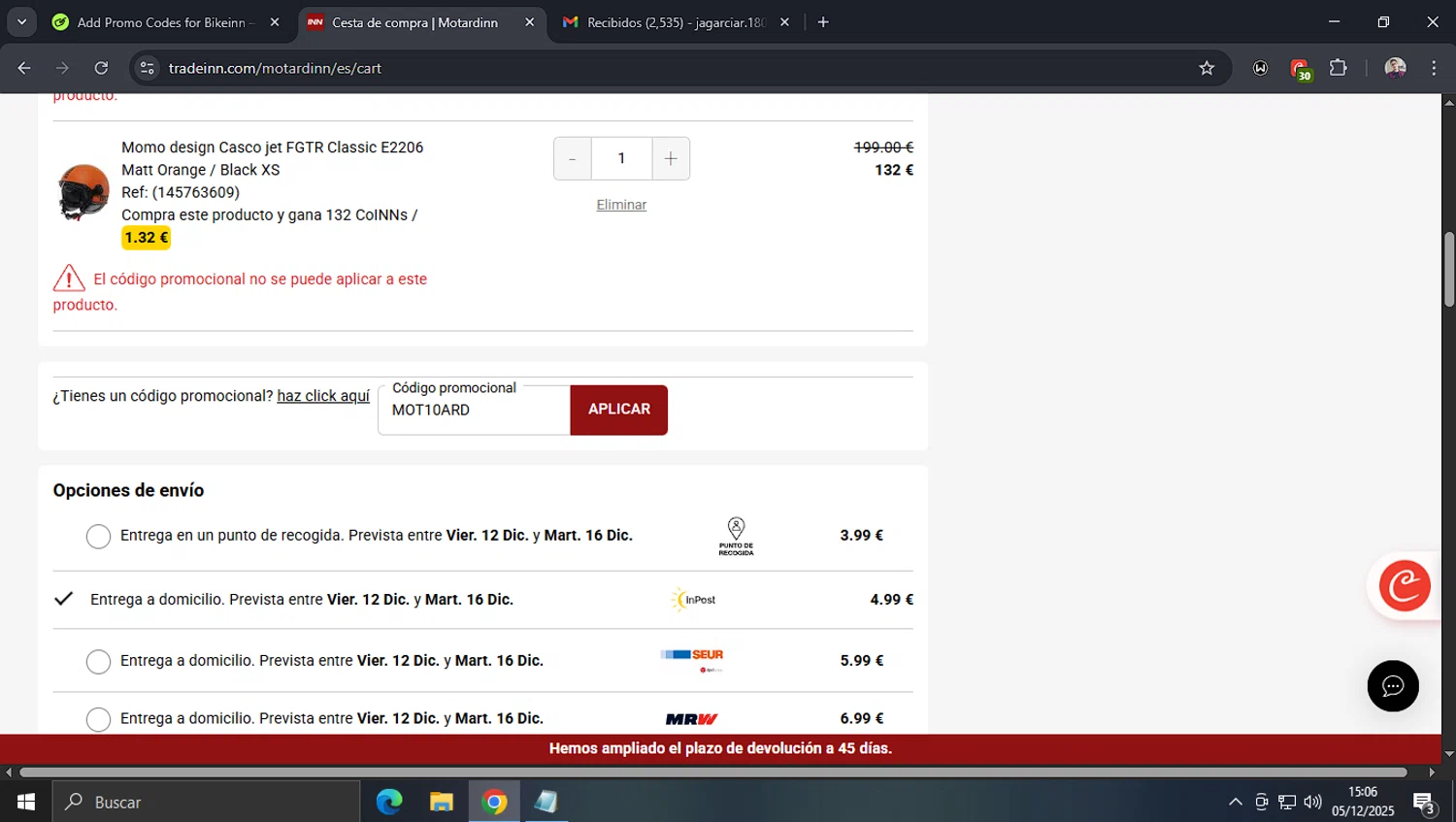Click the address bar URL
Image resolution: width=1456 pixels, height=822 pixels.
275,68
